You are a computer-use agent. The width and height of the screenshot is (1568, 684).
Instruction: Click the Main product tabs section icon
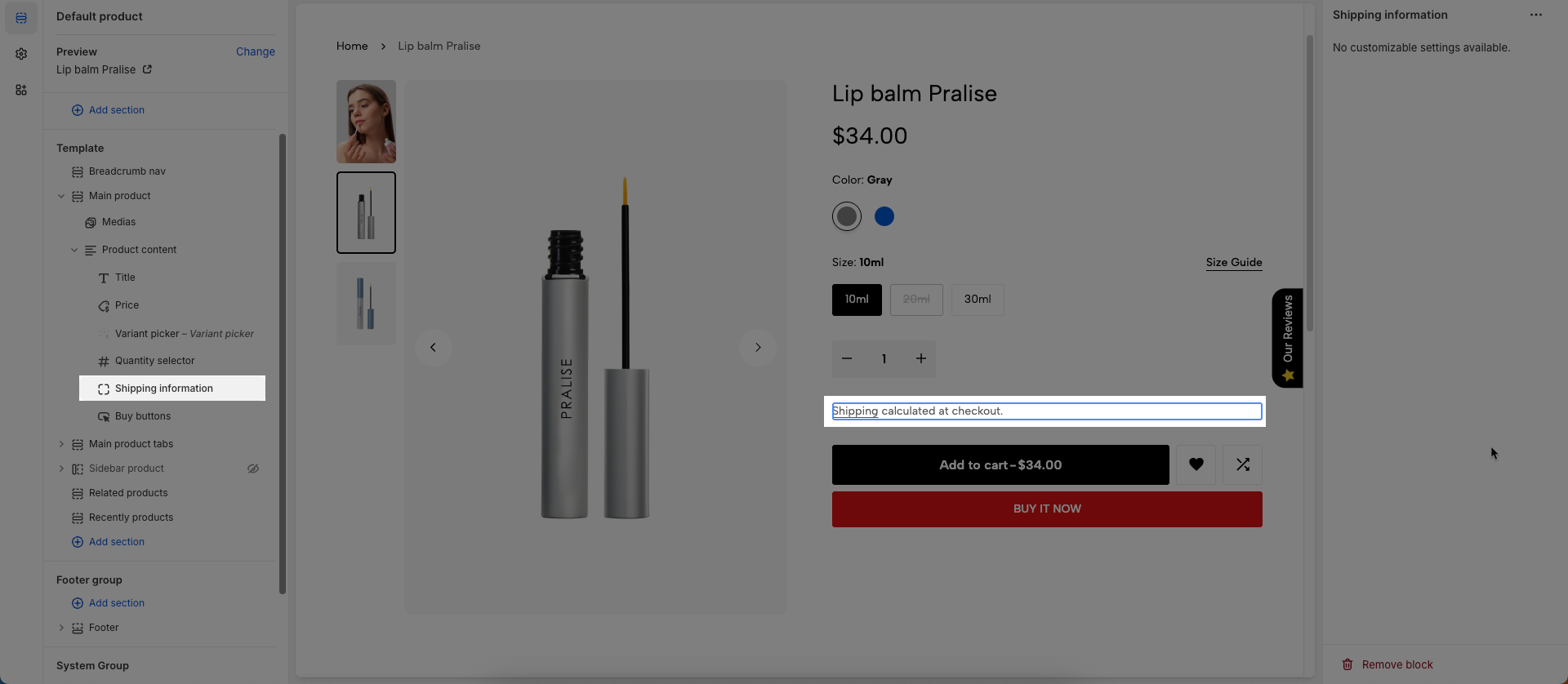point(78,444)
